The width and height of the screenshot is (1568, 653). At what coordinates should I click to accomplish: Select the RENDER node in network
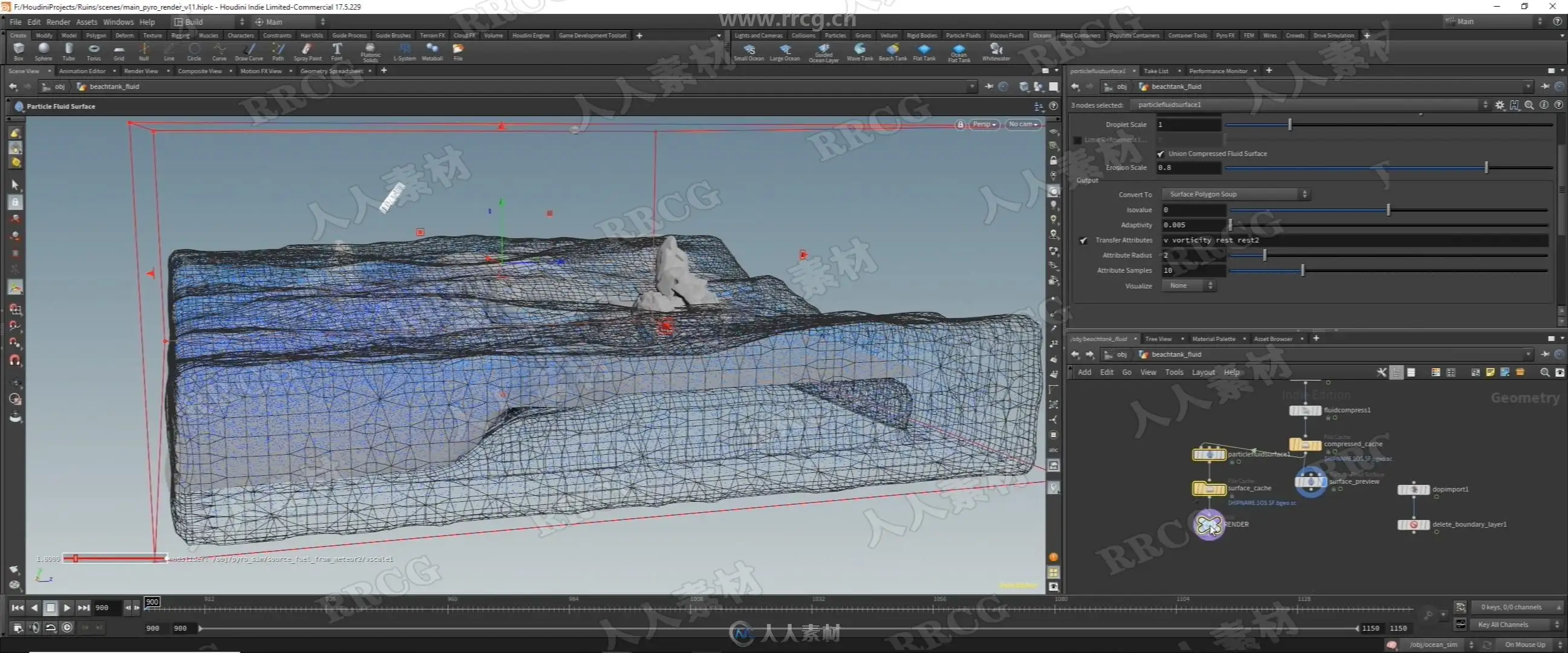click(1209, 524)
